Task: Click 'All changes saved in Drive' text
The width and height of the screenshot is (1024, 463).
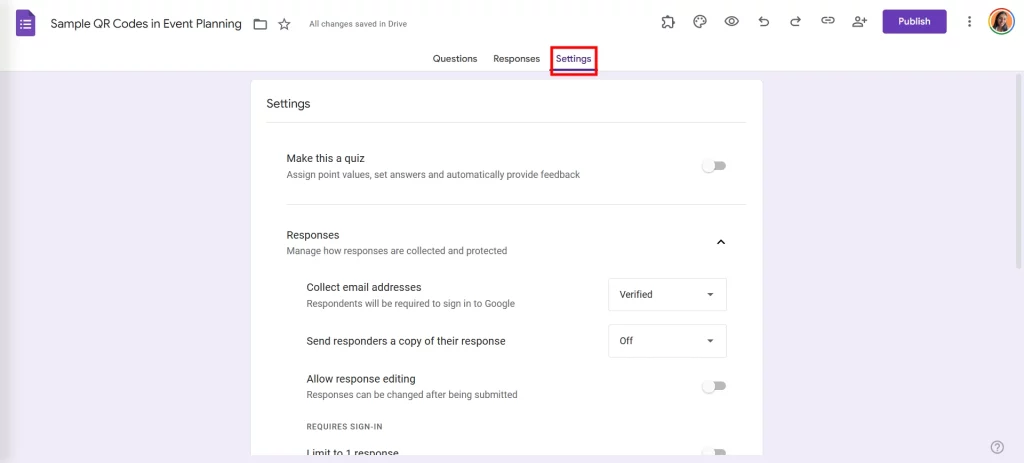Action: [x=358, y=24]
